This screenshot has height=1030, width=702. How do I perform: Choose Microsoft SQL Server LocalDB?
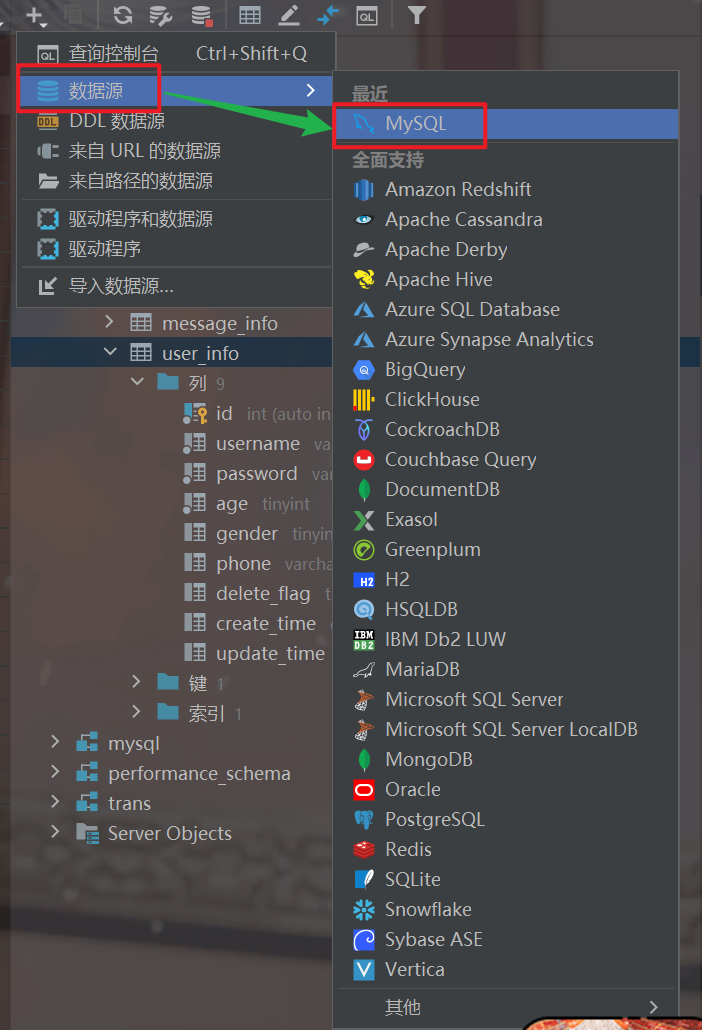click(506, 730)
